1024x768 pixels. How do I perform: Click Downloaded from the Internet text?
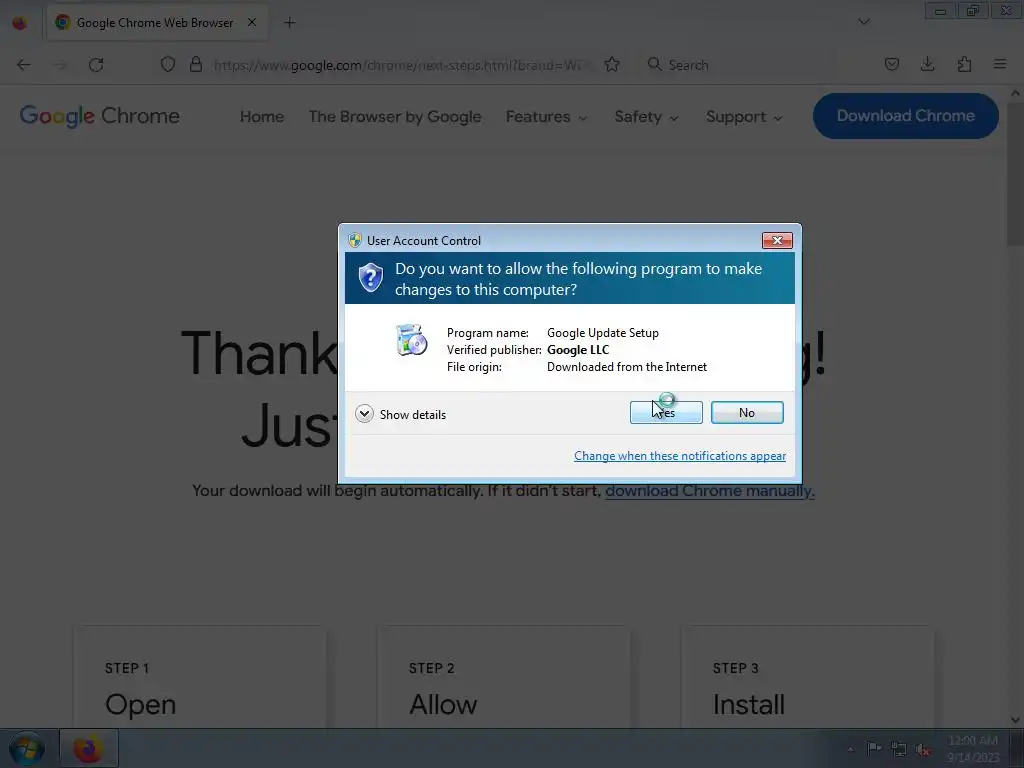pyautogui.click(x=626, y=366)
